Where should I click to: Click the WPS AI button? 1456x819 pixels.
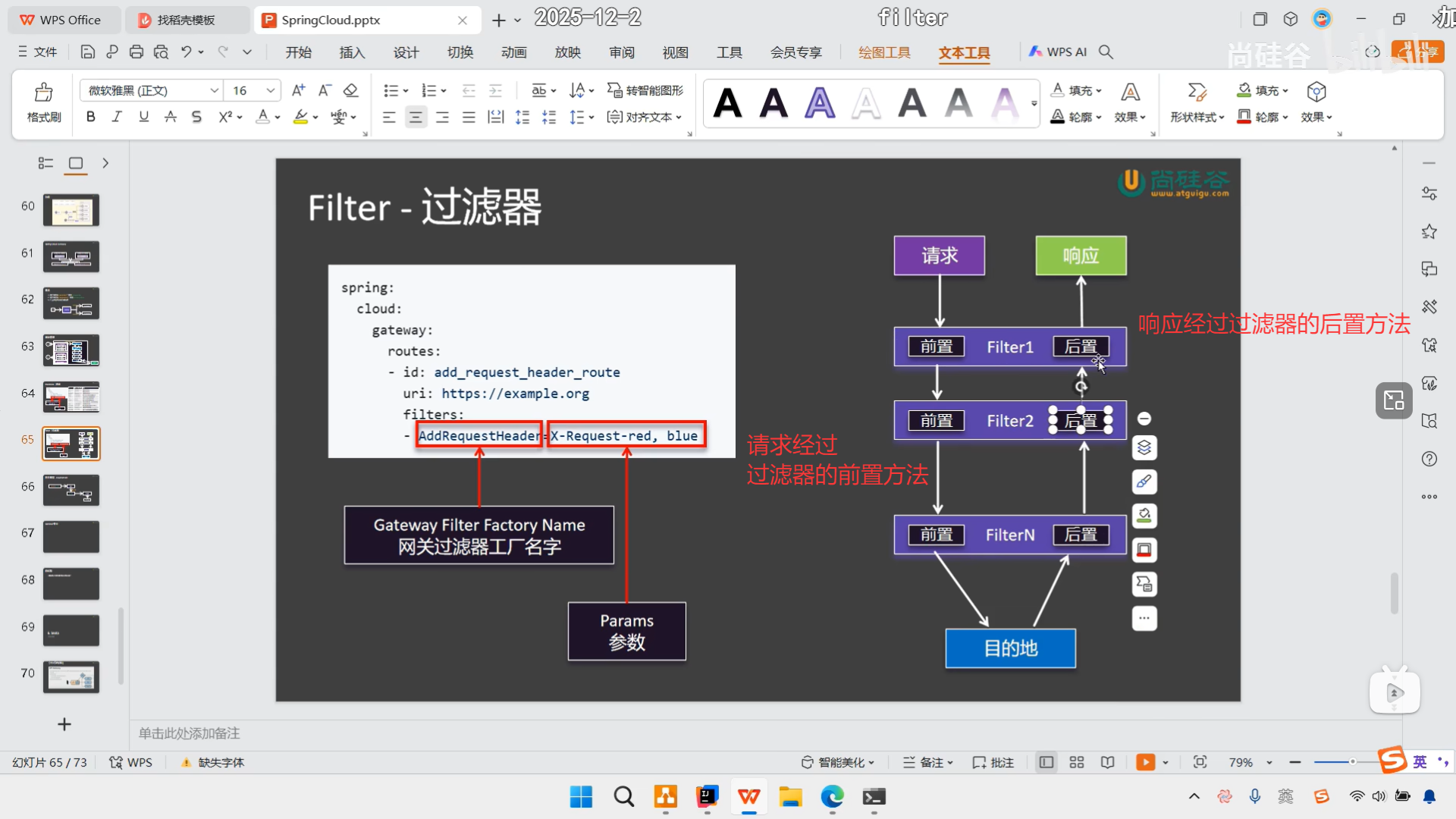coord(1058,52)
